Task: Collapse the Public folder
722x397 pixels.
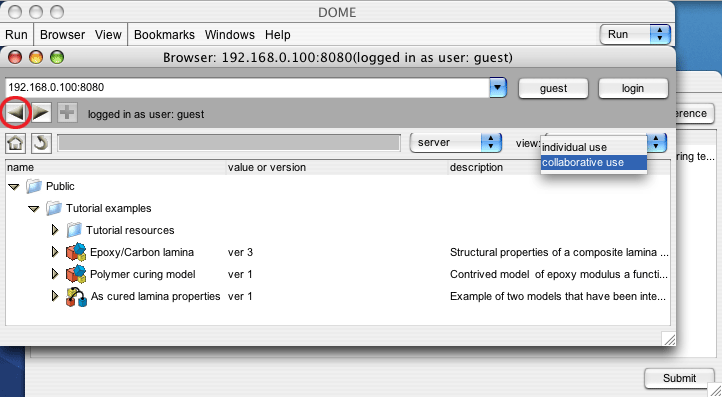Action: (x=14, y=187)
